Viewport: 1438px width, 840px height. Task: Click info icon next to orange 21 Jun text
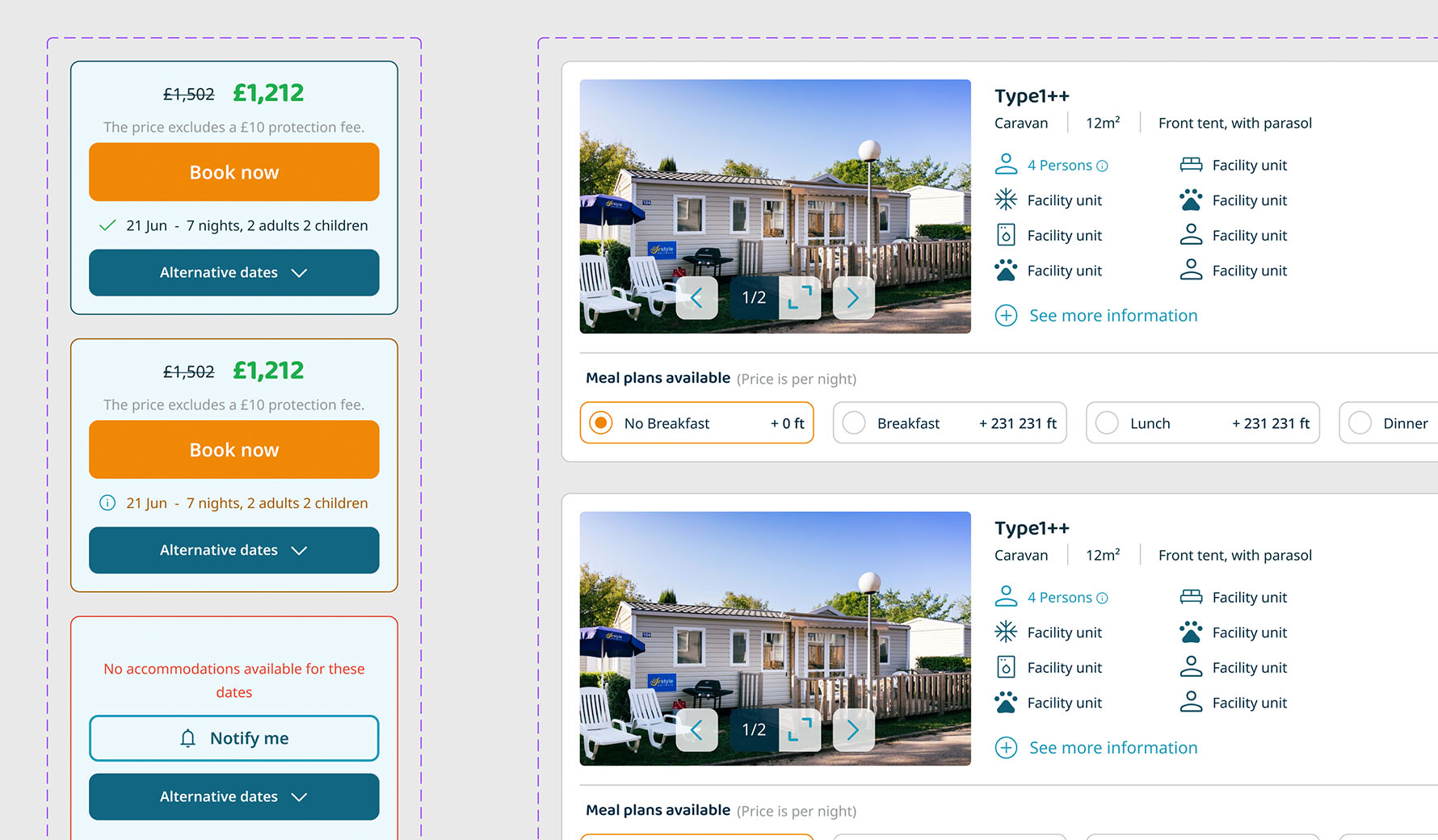click(107, 503)
